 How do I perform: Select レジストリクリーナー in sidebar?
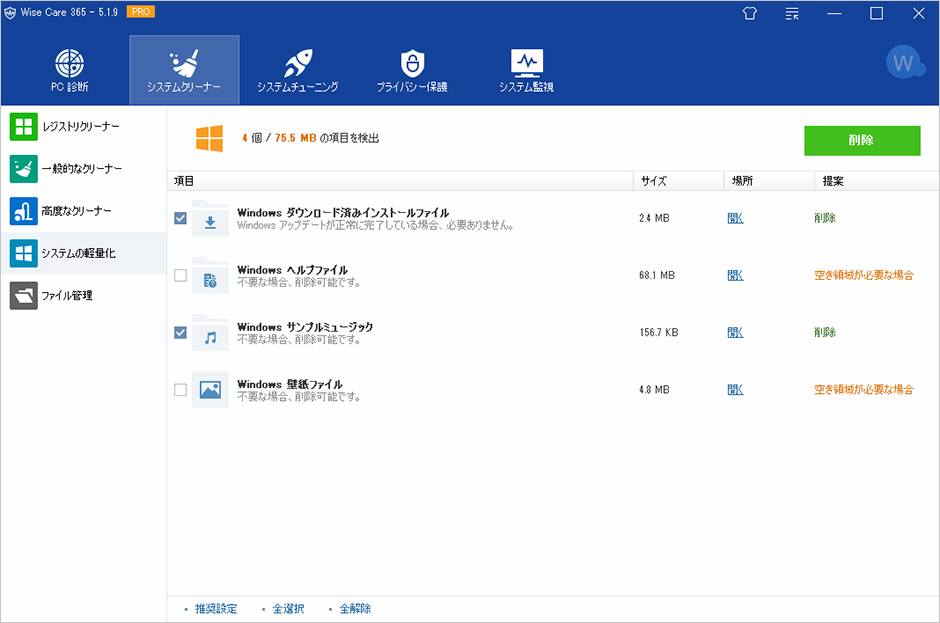pyautogui.click(x=83, y=127)
